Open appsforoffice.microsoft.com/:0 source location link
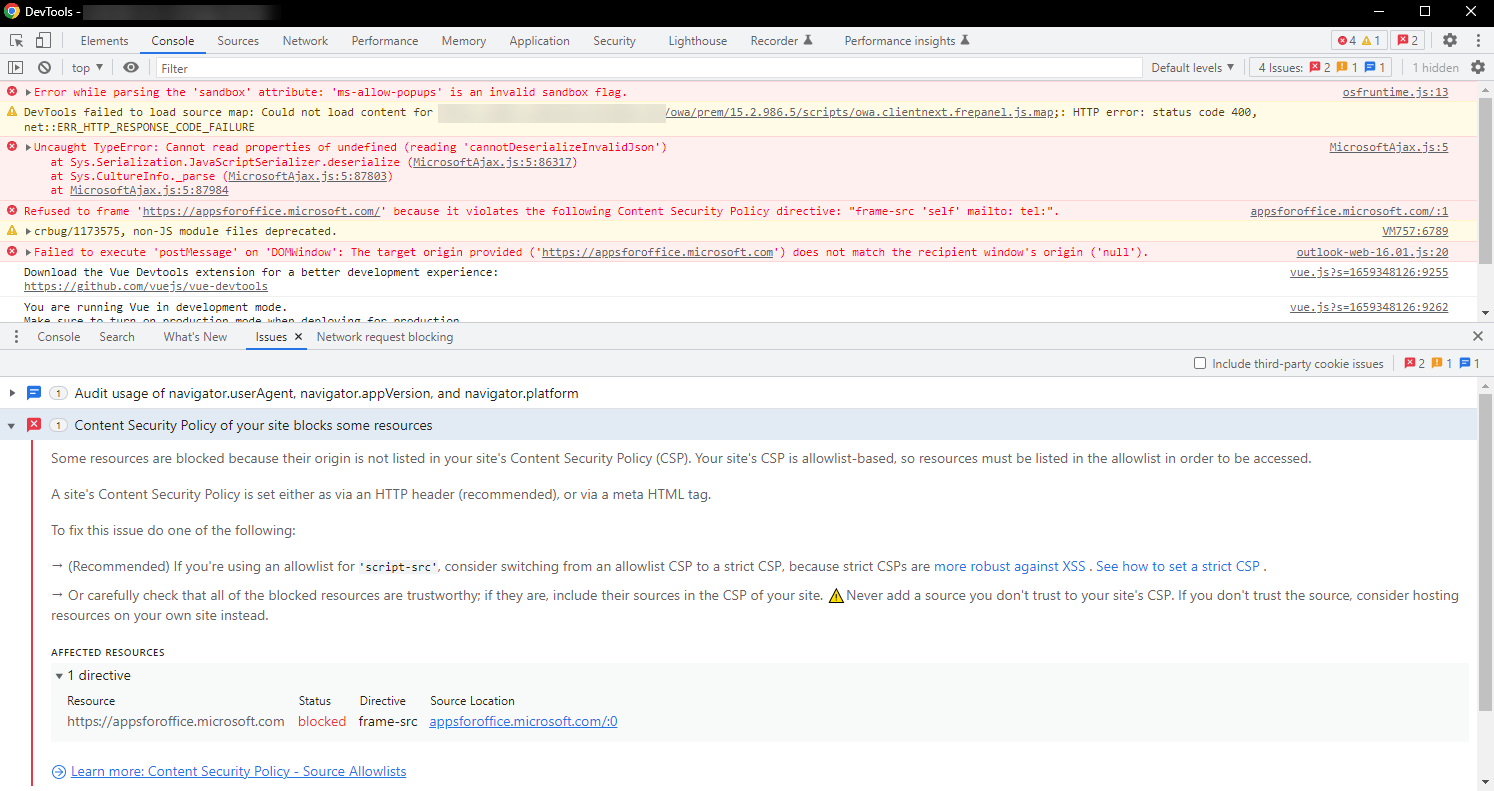This screenshot has width=1494, height=791. (x=523, y=721)
